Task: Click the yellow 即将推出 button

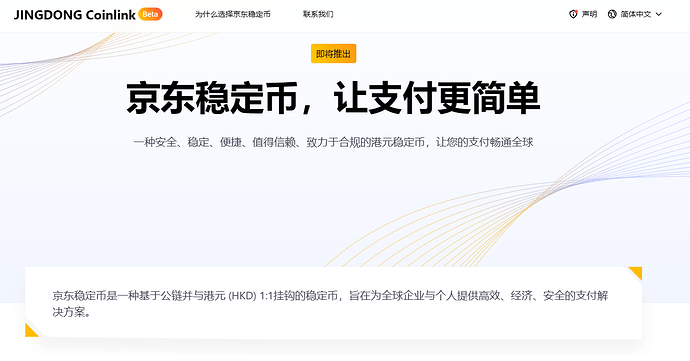Action: [x=334, y=54]
